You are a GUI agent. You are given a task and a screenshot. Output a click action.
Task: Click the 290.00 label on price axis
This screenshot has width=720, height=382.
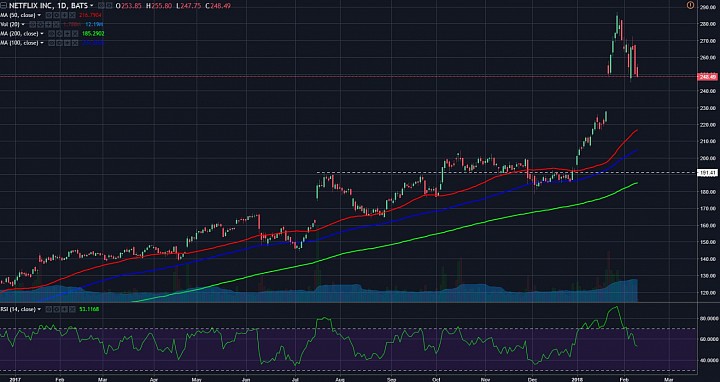[708, 7]
